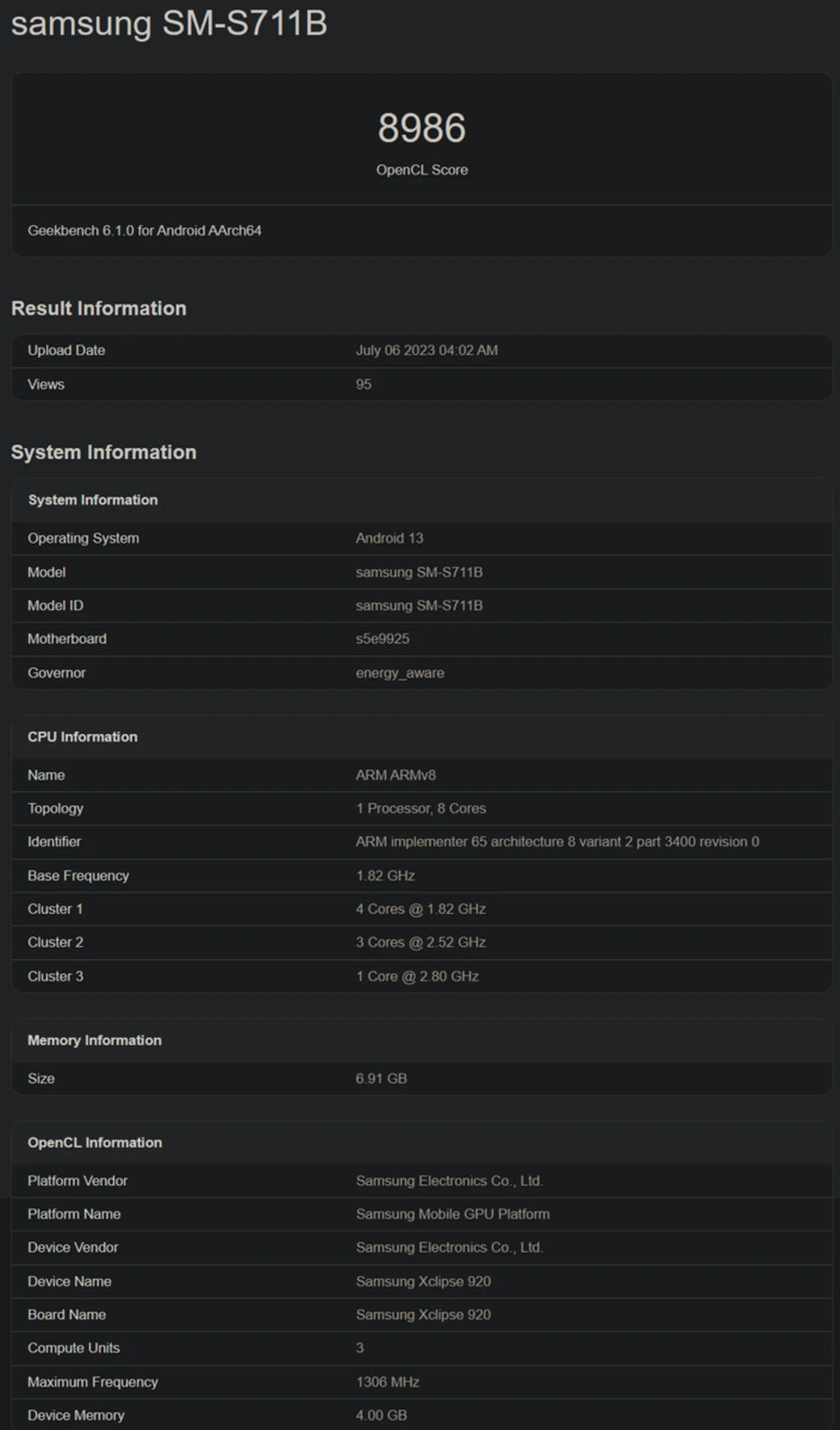Select Platform Name value 'Samsung Mobile GPU Platform'

[x=453, y=1214]
